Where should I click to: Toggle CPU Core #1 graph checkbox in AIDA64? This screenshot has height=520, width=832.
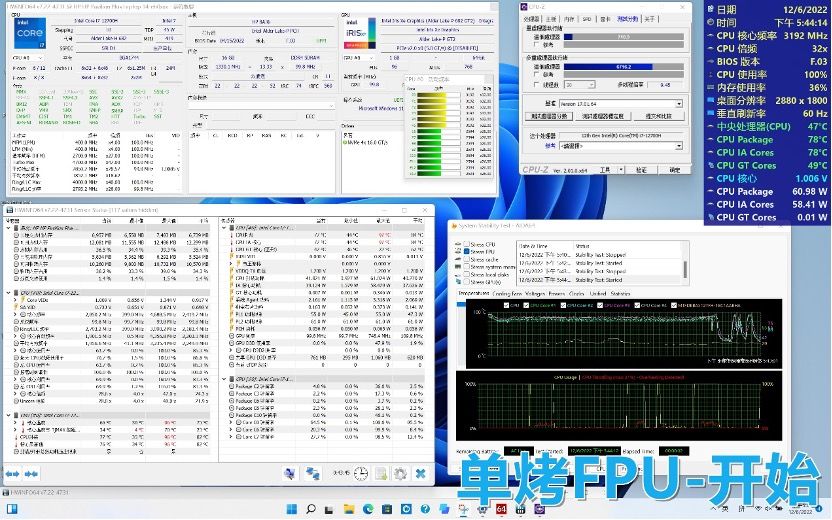(x=526, y=305)
